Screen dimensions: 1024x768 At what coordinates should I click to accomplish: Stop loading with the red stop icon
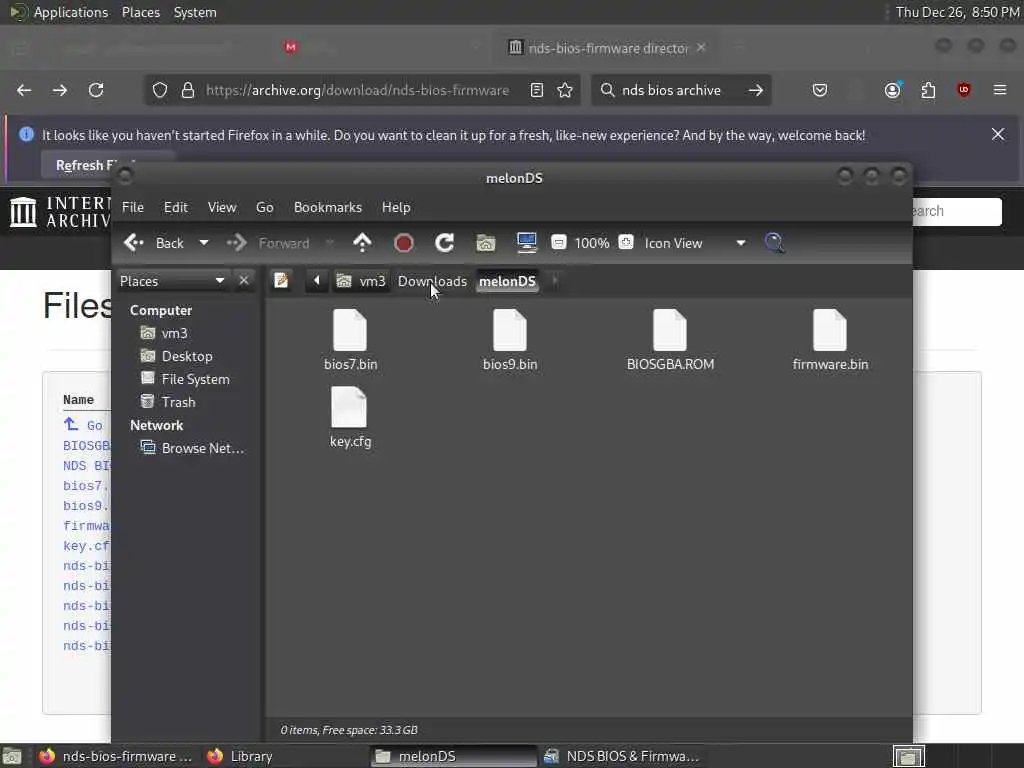click(x=404, y=243)
